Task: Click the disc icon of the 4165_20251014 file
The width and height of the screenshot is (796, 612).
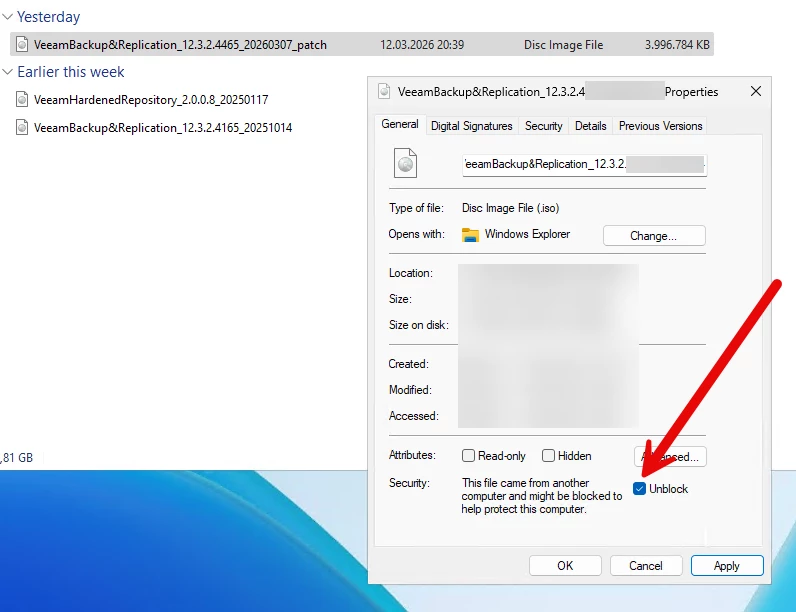Action: click(22, 127)
